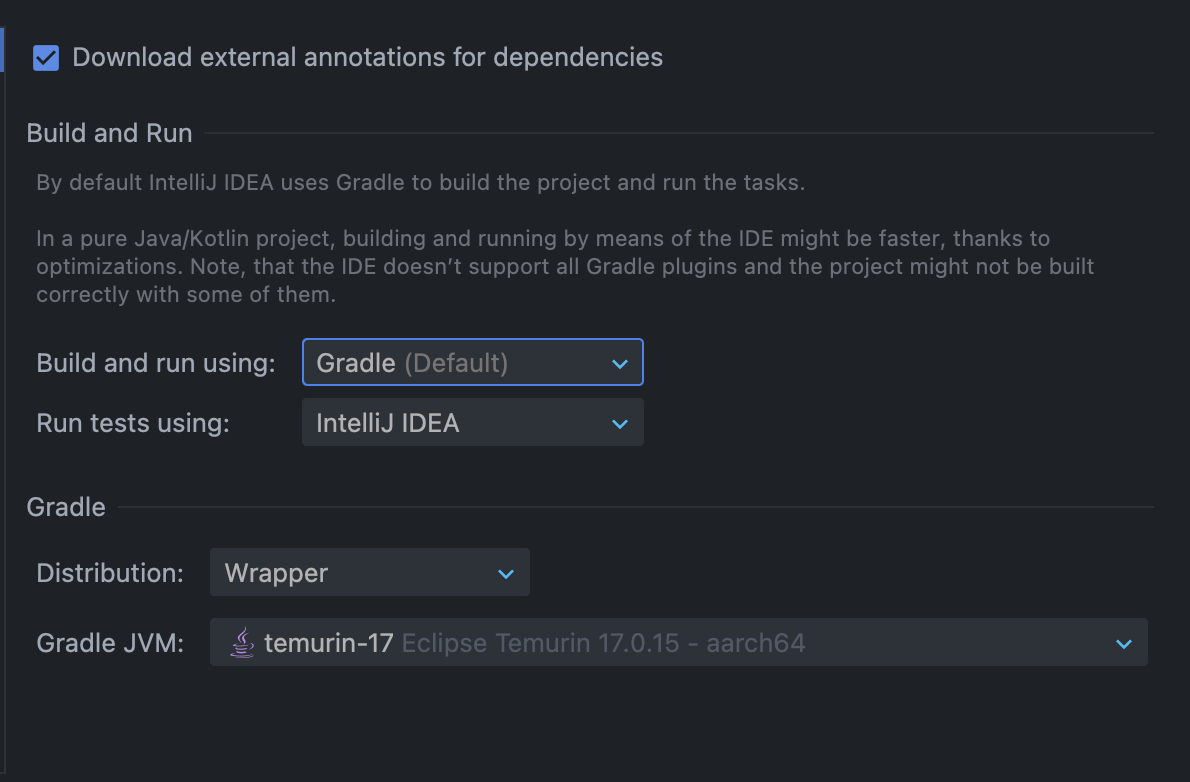Click the "Build and run using:" label
Viewport: 1190px width, 782px height.
tap(155, 363)
